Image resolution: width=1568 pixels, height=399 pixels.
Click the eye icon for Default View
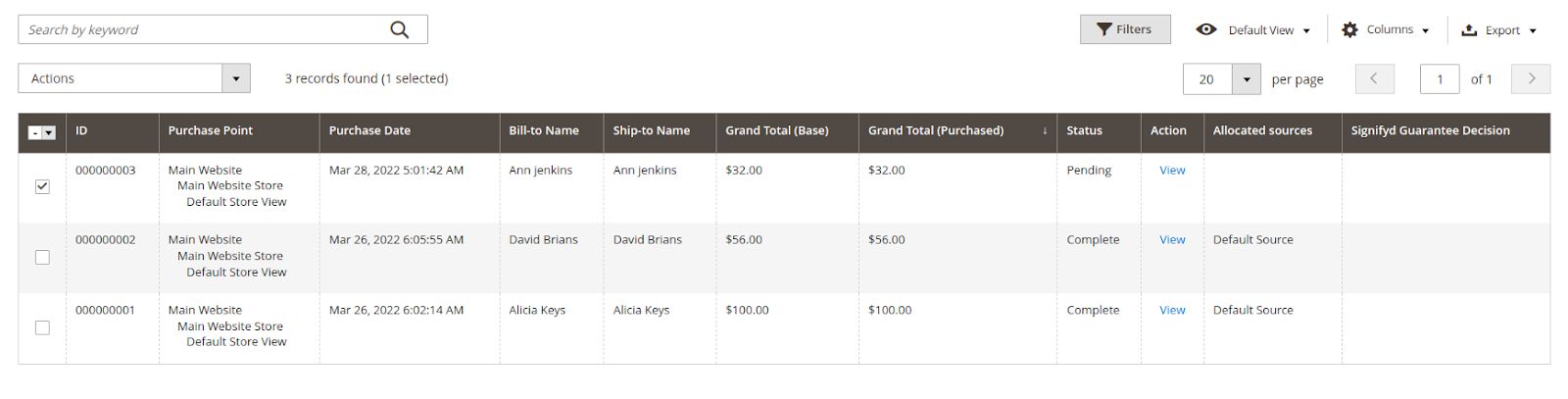(1206, 29)
